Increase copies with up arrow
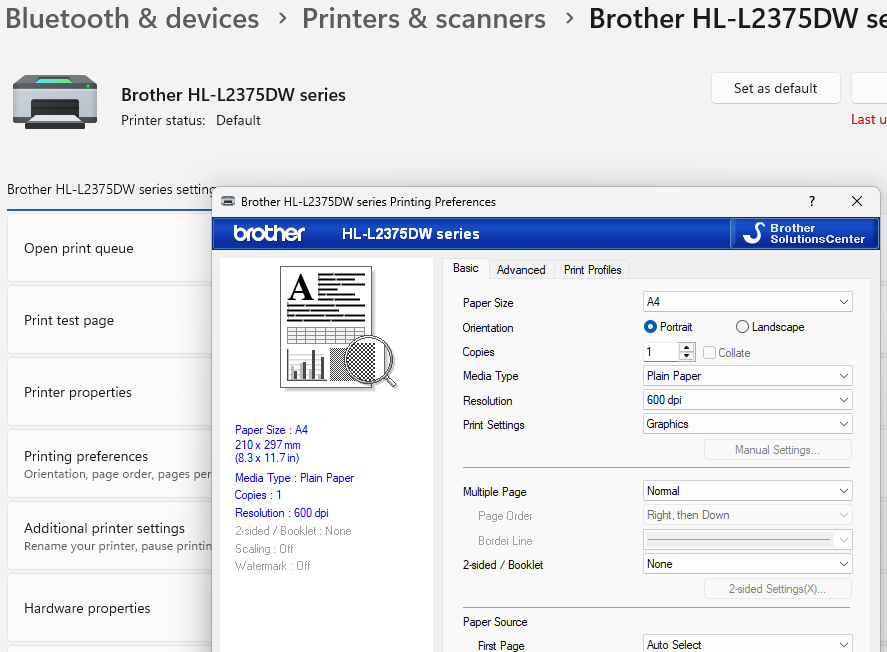Image resolution: width=887 pixels, height=652 pixels. [687, 347]
